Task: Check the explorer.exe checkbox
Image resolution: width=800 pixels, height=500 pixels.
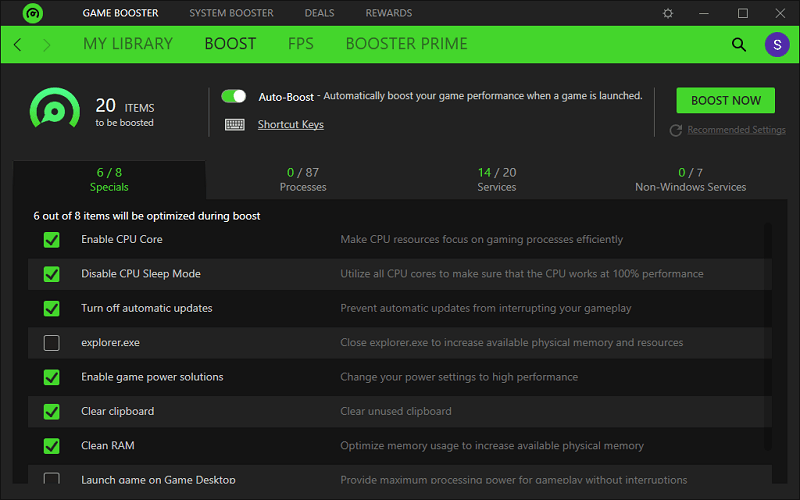Action: [51, 343]
